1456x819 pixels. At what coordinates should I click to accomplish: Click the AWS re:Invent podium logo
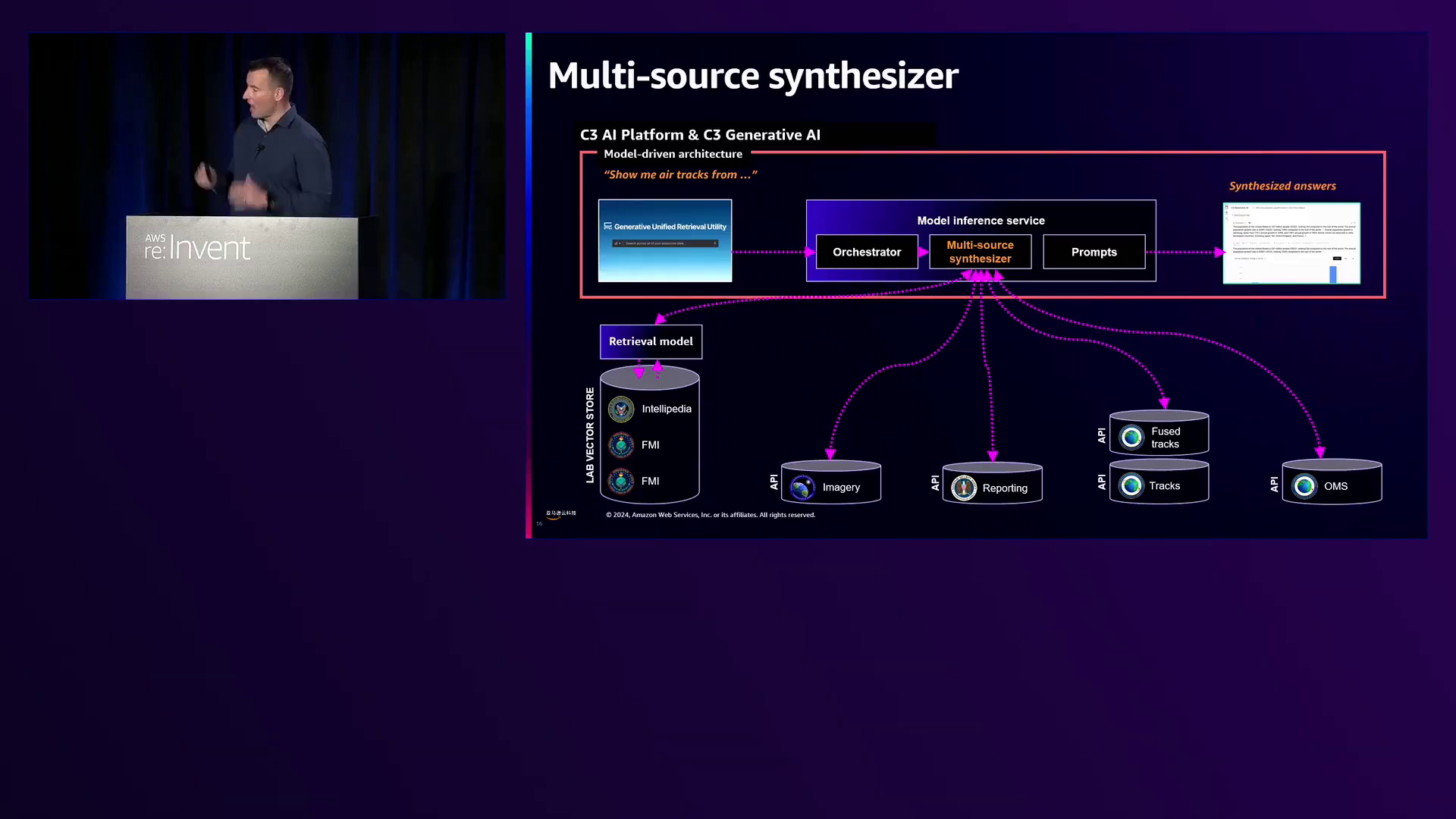tap(197, 247)
